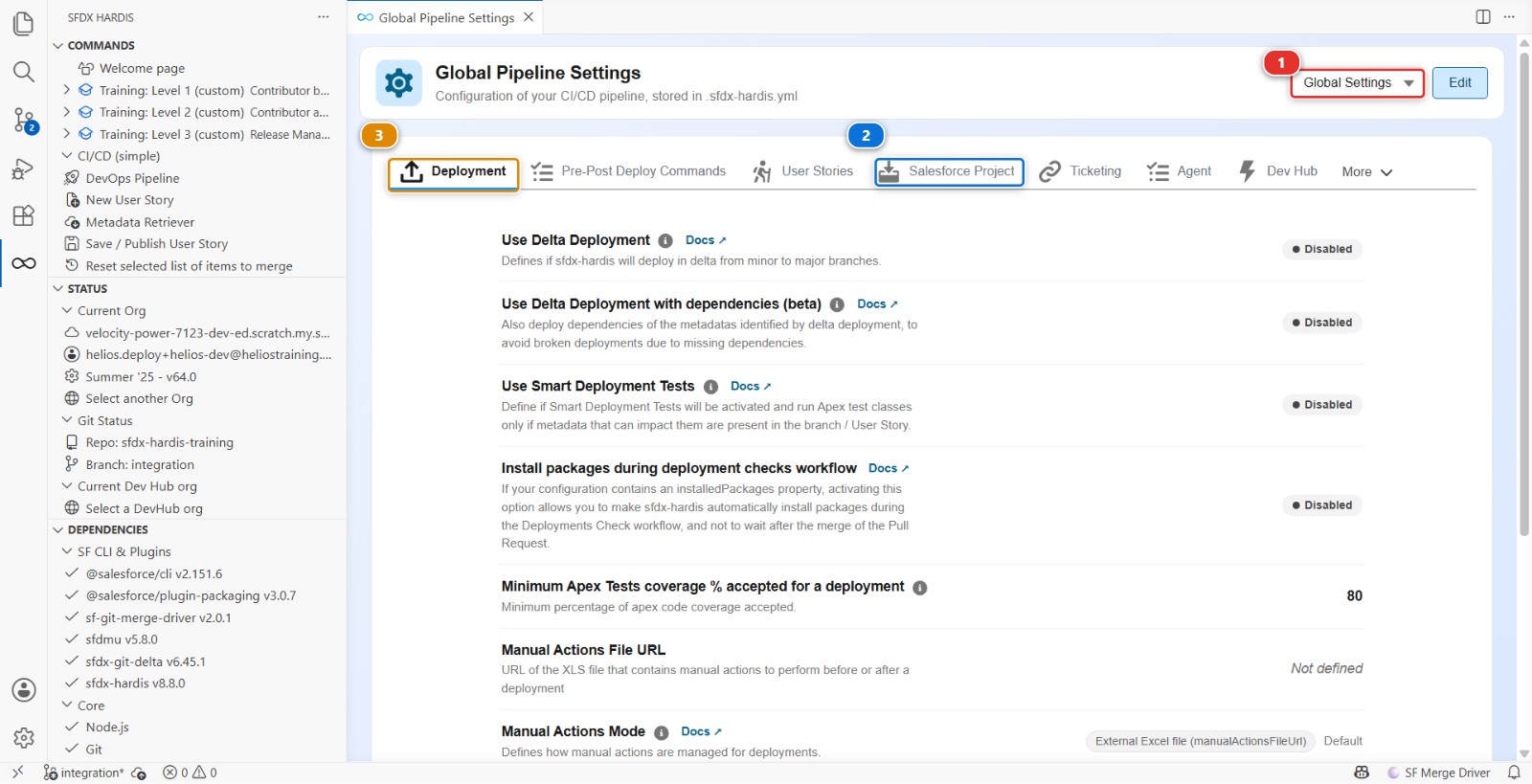The image size is (1532, 784).
Task: Toggle split editor layout icon
Action: point(1483,17)
